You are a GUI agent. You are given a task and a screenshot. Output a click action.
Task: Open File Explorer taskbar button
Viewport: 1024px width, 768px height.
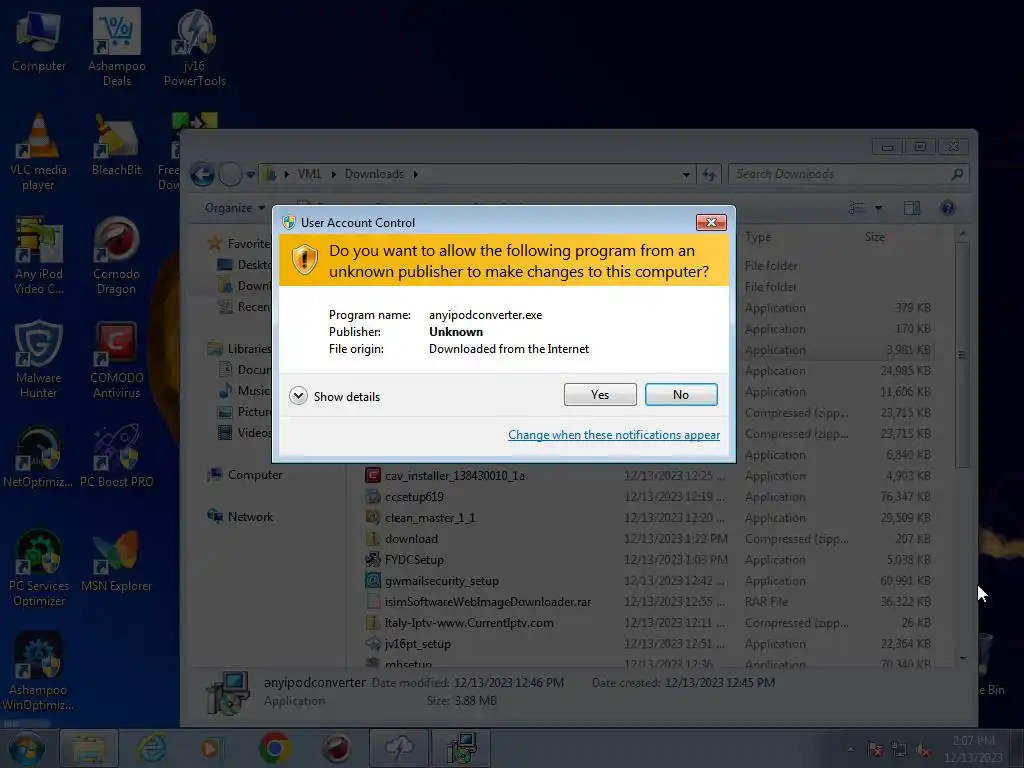click(x=89, y=748)
